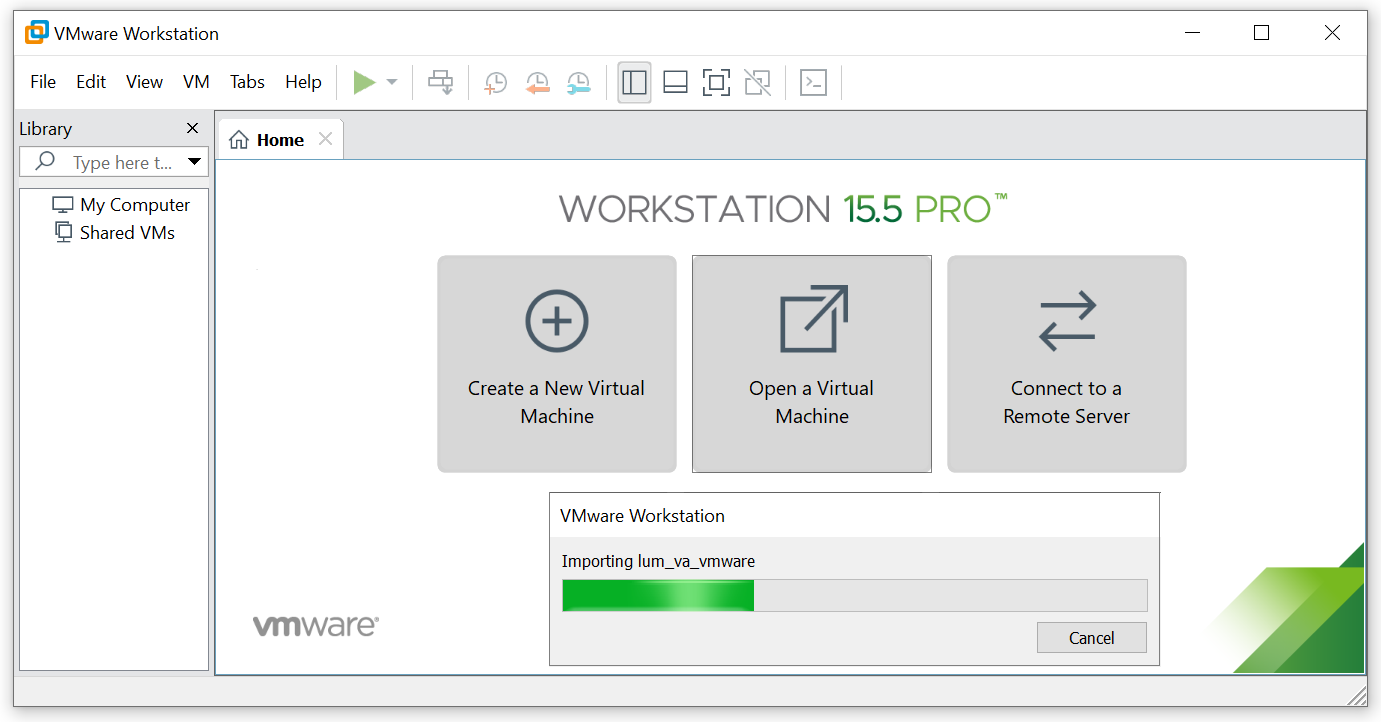Enter full screen mode
This screenshot has width=1381, height=722.
click(716, 82)
